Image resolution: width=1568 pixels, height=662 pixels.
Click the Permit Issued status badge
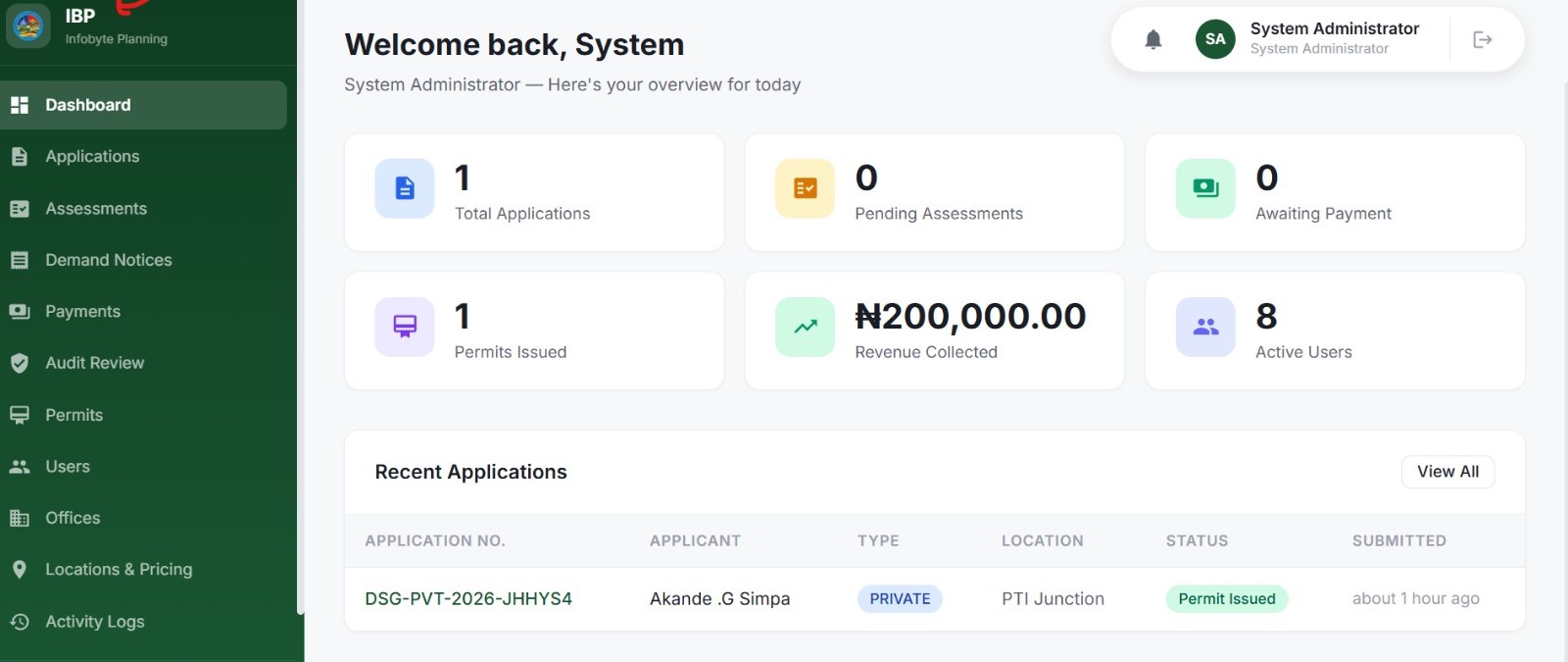coord(1226,599)
